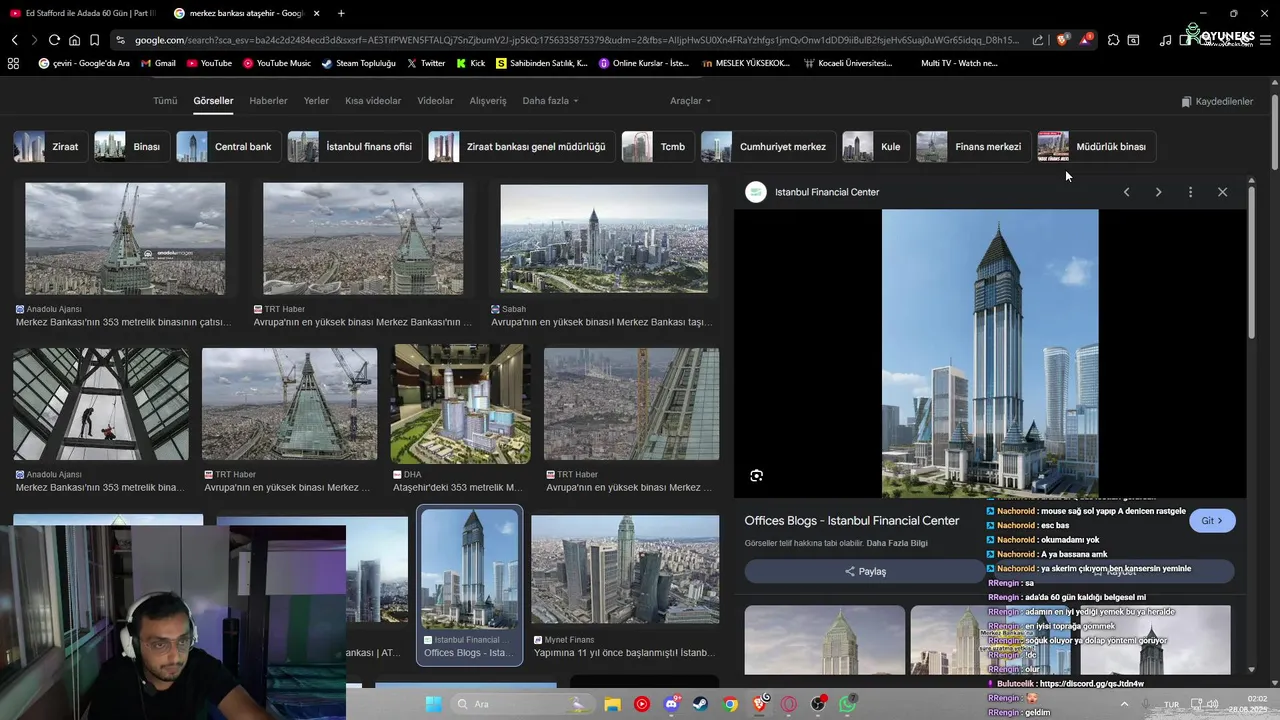The width and height of the screenshot is (1280, 720).
Task: Open the Istanbul Financial Center source header
Action: [813, 192]
